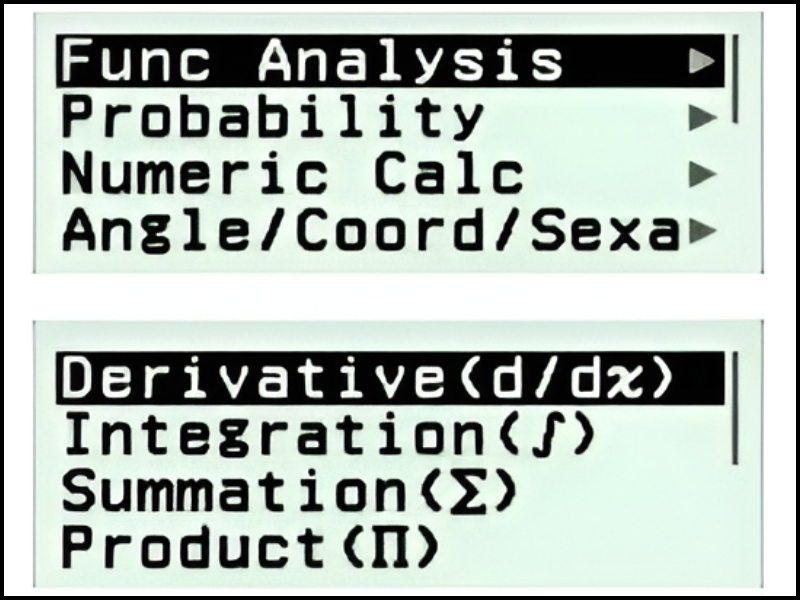Choose the Numeric Calc entry
The height and width of the screenshot is (600, 800).
click(x=292, y=176)
